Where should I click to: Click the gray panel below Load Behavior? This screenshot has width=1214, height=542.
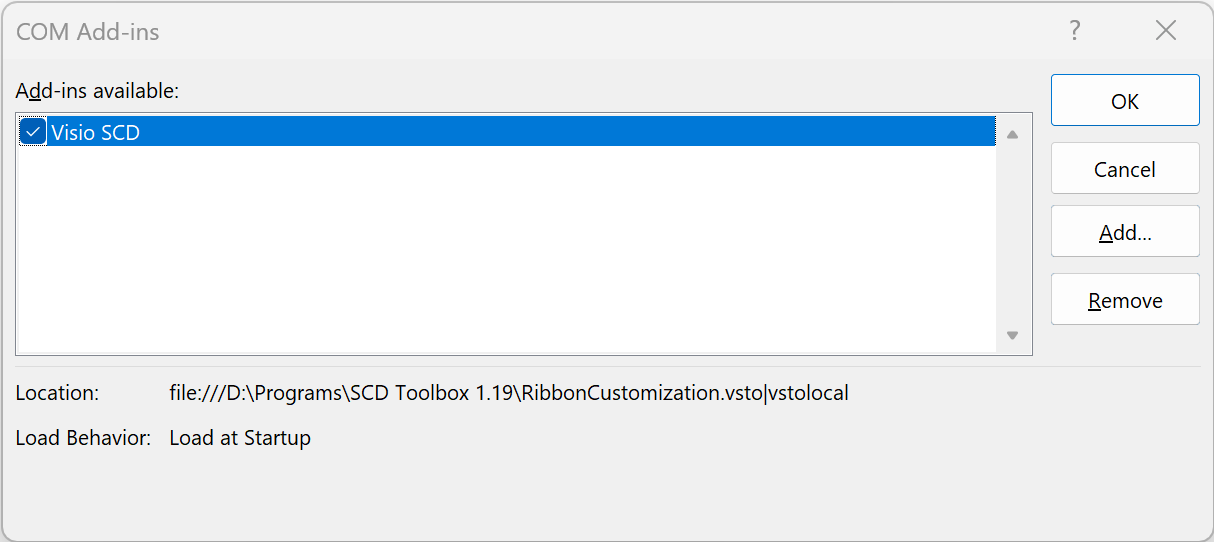606,495
